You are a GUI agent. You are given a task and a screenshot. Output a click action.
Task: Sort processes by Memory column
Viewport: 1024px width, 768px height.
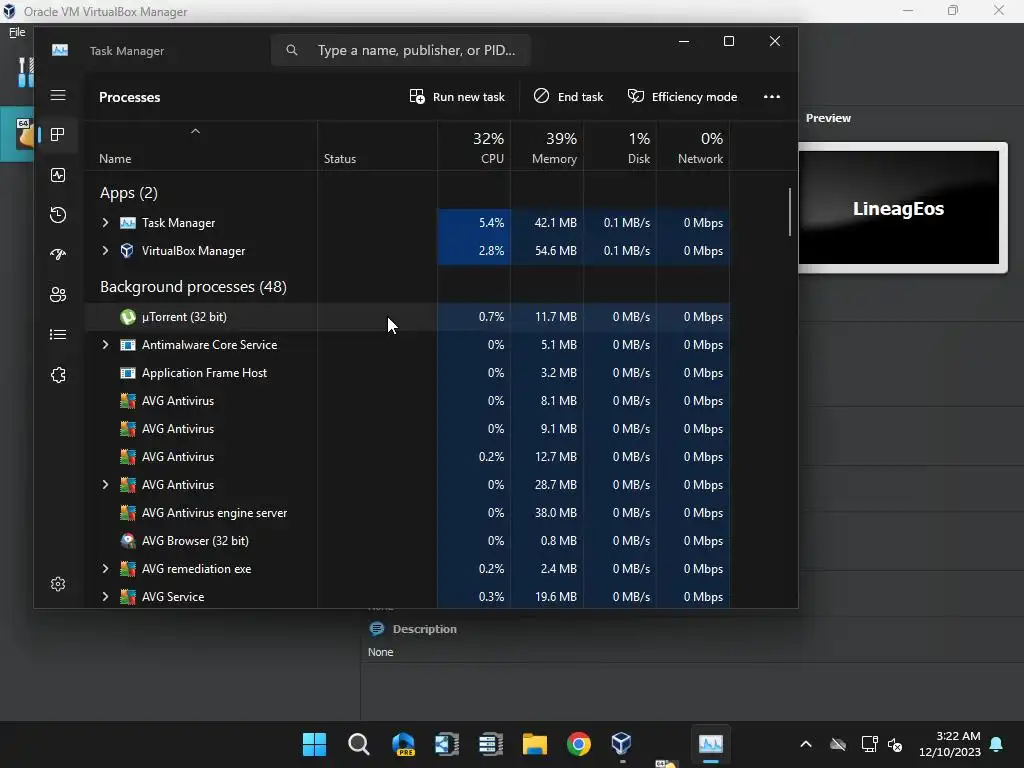point(547,148)
